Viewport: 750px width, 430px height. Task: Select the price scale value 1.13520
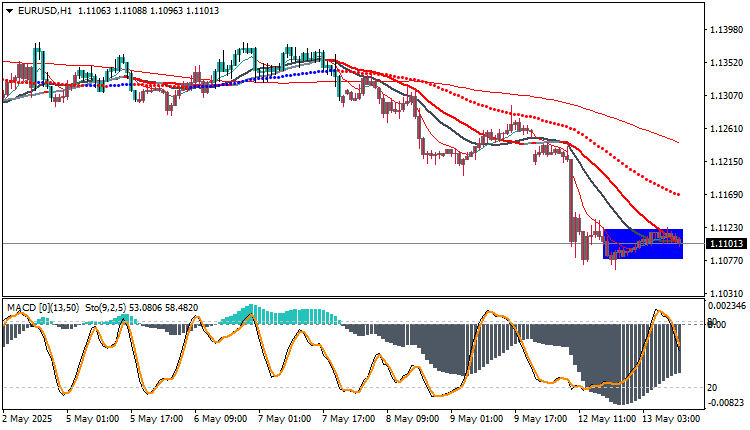coord(726,63)
